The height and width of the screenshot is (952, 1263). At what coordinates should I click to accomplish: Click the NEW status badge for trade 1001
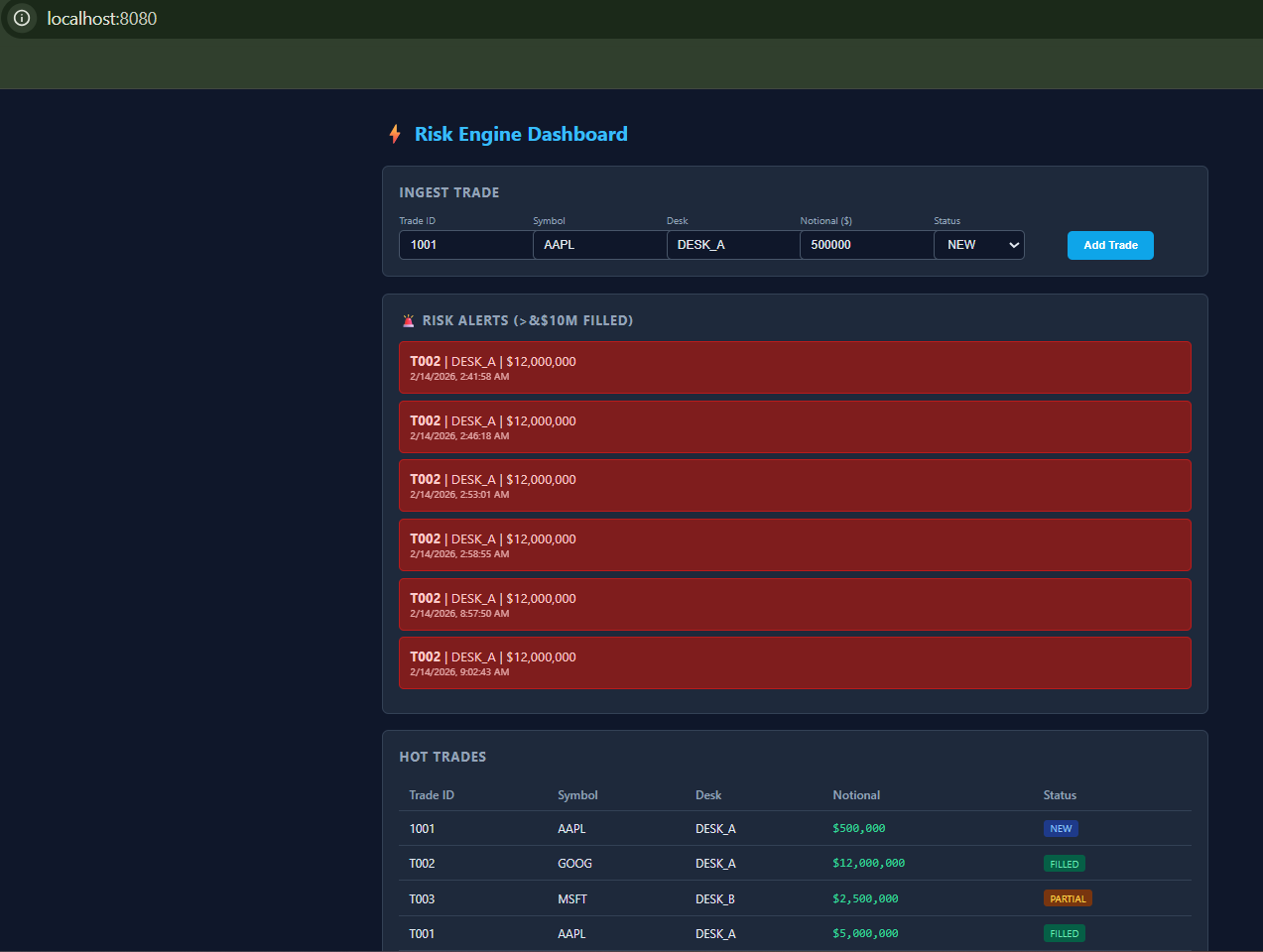click(x=1061, y=829)
